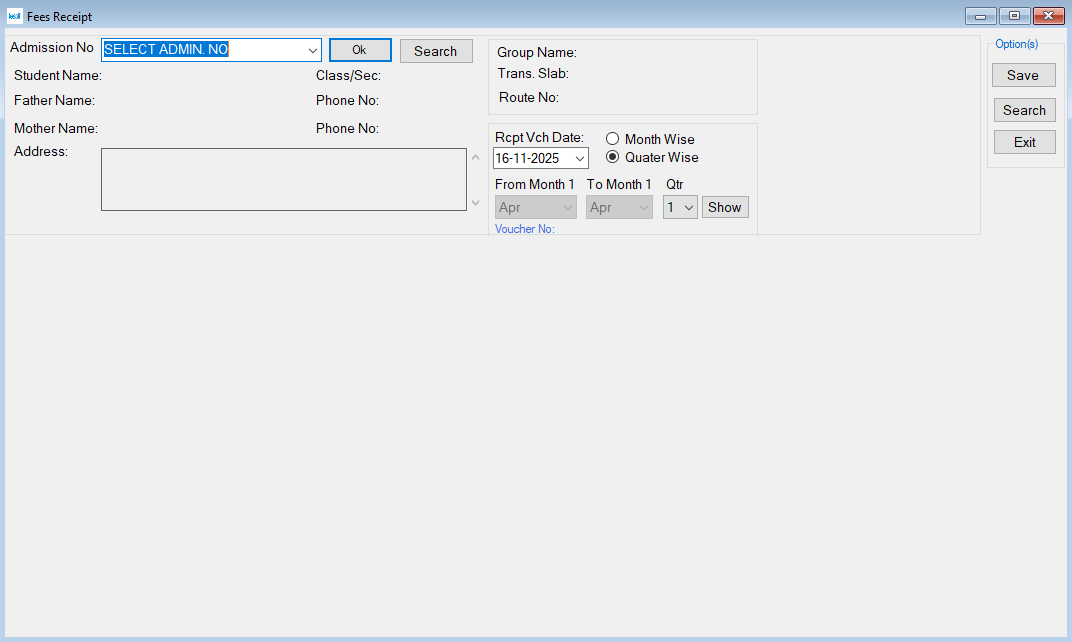Click Search button next to Ok

coord(436,51)
